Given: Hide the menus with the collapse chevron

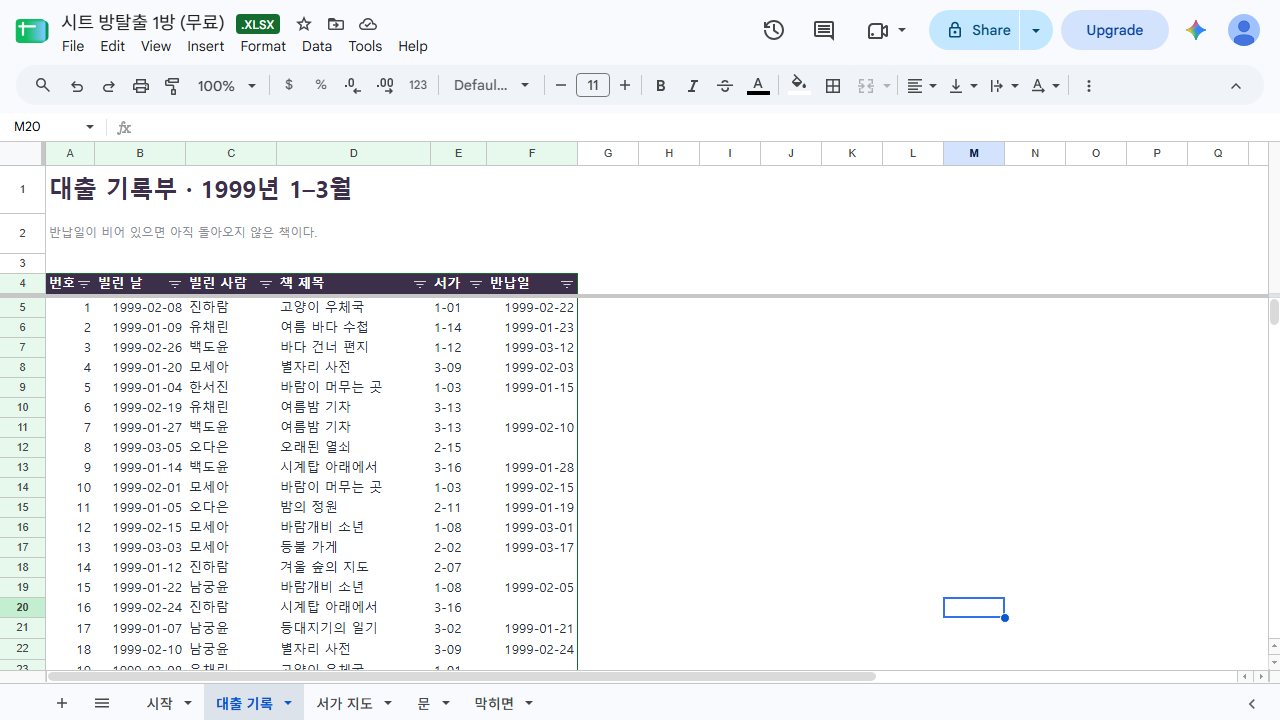Looking at the screenshot, I should pos(1236,86).
